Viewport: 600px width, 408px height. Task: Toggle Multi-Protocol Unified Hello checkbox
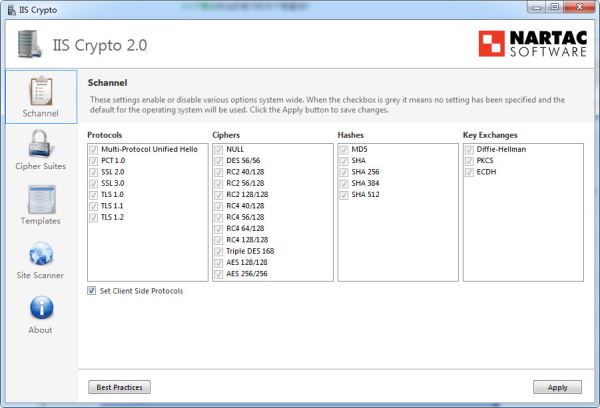point(93,150)
